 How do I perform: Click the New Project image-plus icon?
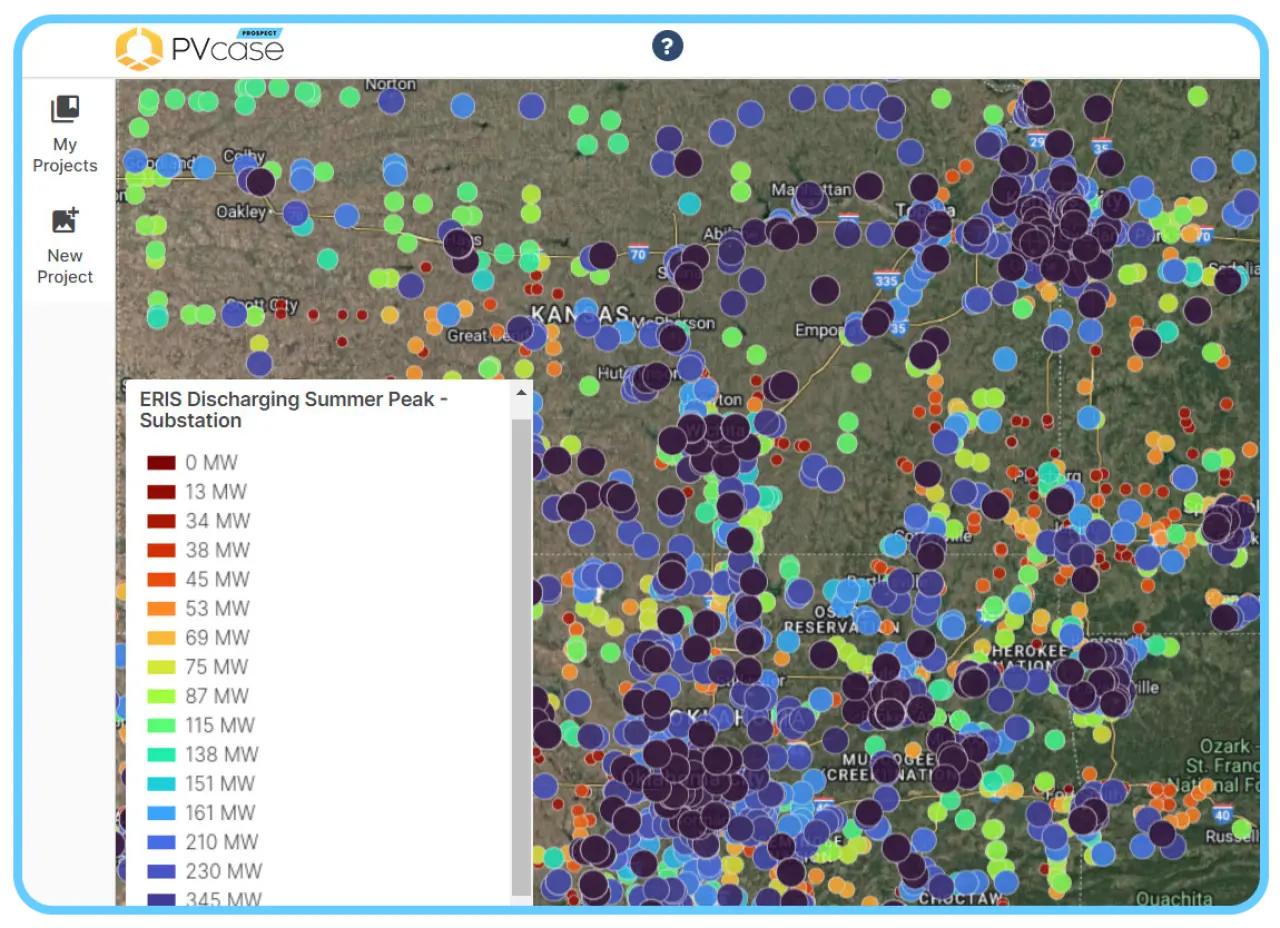coord(65,220)
